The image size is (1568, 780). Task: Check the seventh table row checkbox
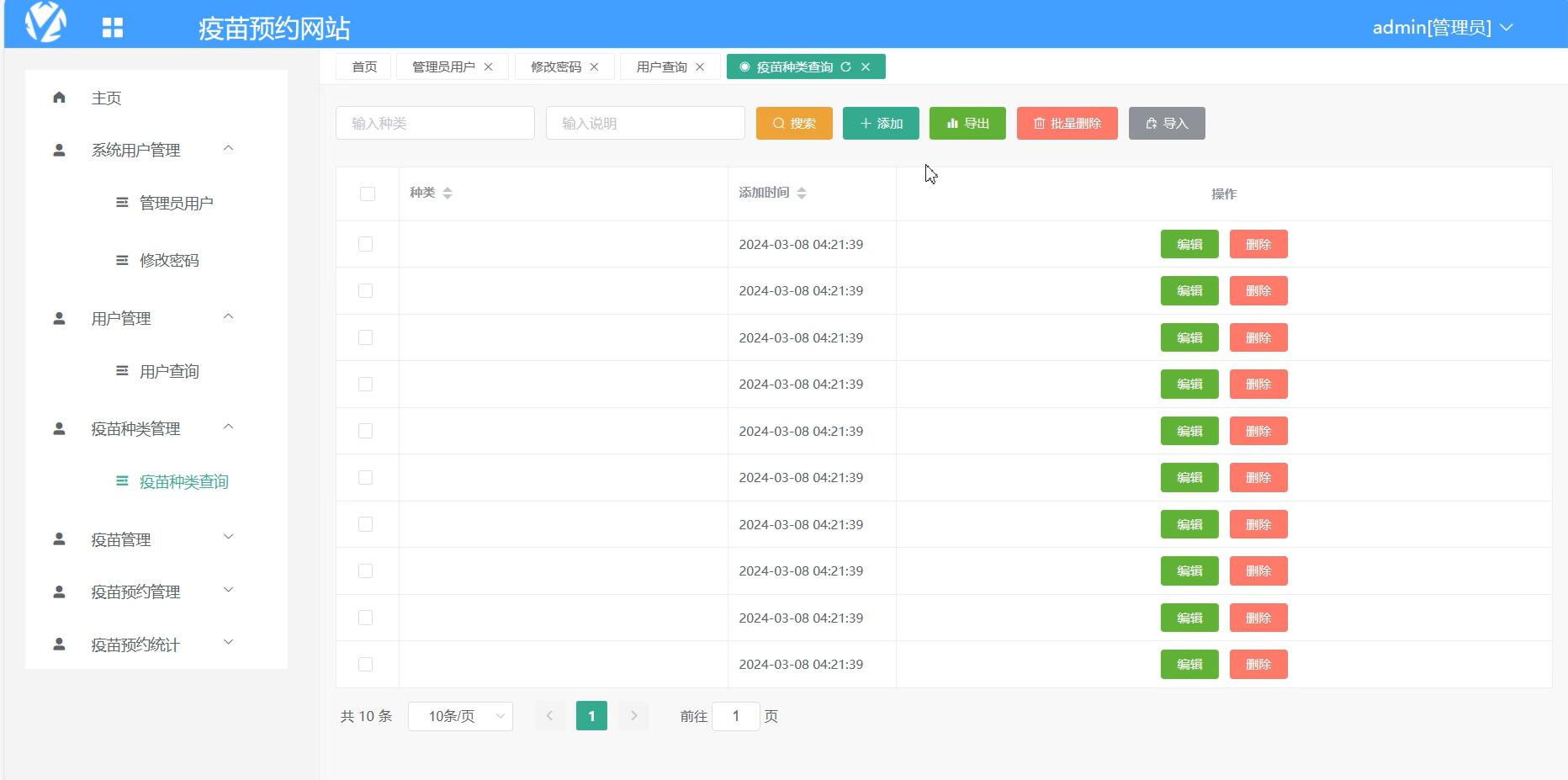click(365, 524)
